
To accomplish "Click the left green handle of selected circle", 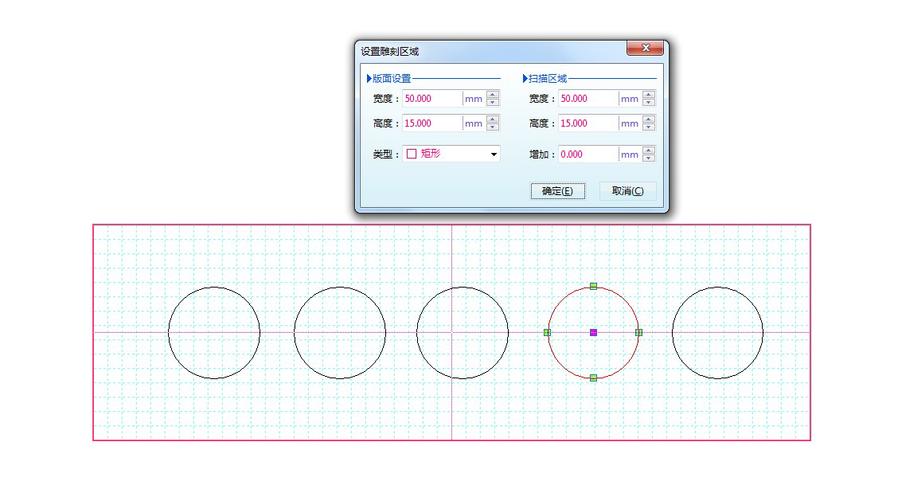I will [x=547, y=332].
